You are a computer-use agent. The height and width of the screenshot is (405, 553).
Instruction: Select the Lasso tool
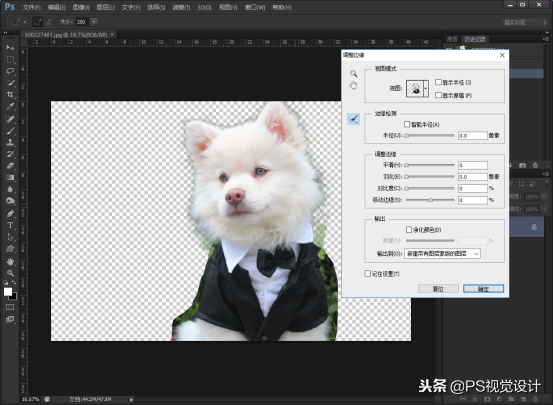tap(10, 71)
